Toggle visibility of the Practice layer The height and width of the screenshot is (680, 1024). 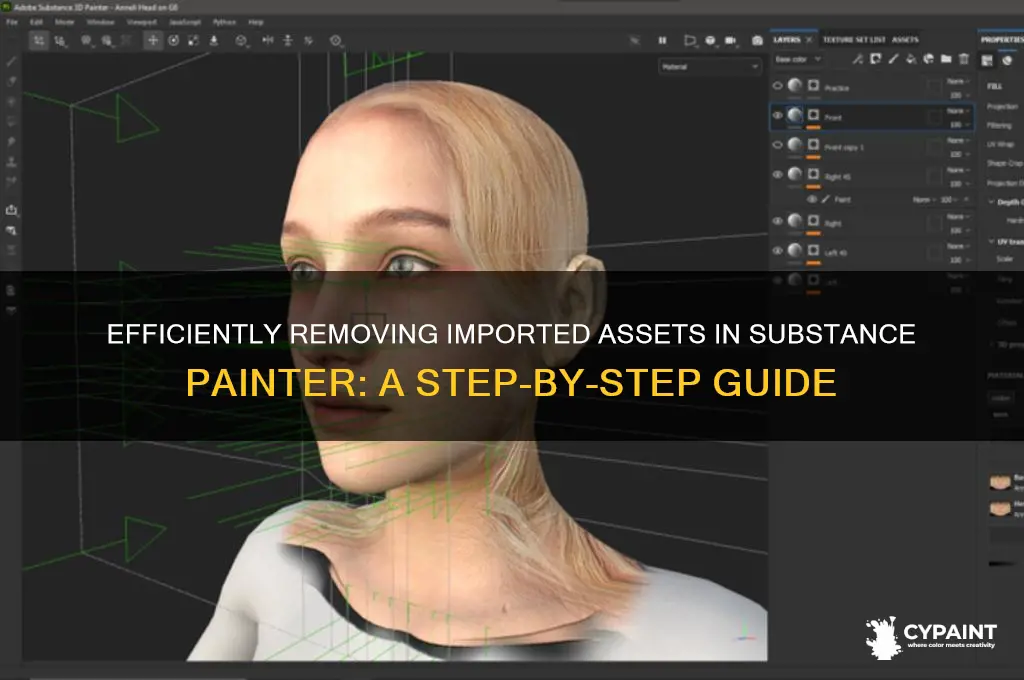(x=777, y=86)
